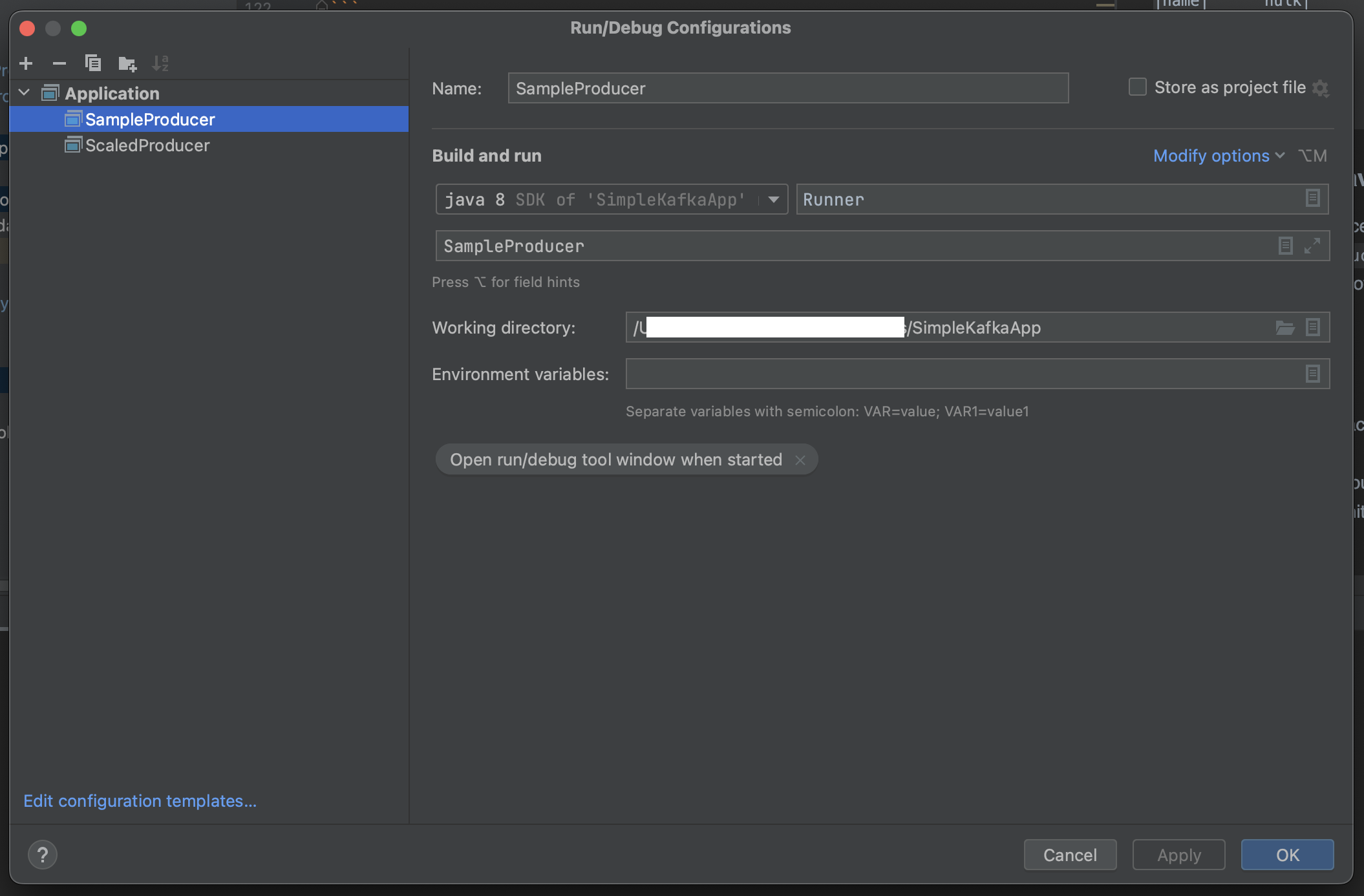Collapse the Application tree node
Viewport: 1364px width, 896px height.
point(25,93)
